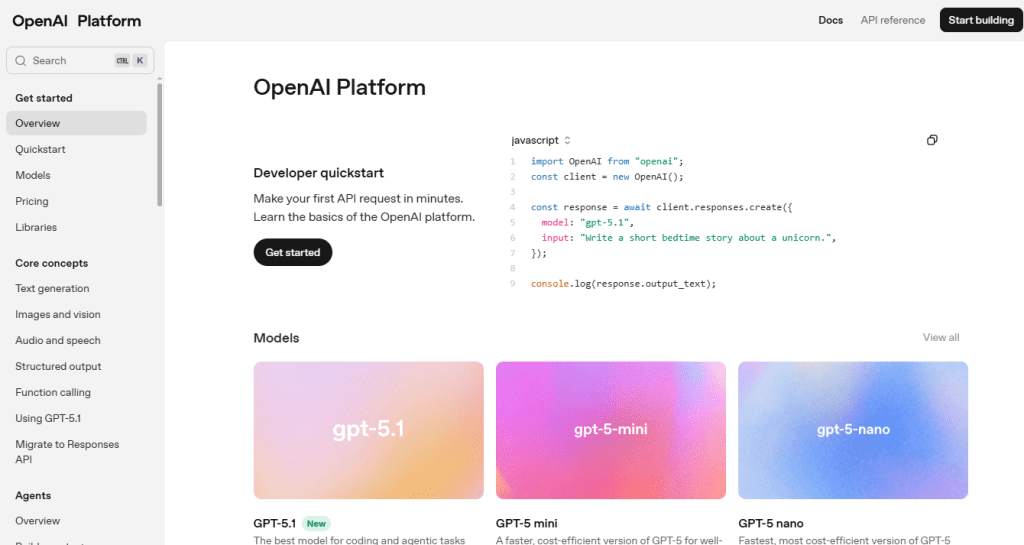Open Migrate to Responses API page

(x=67, y=452)
